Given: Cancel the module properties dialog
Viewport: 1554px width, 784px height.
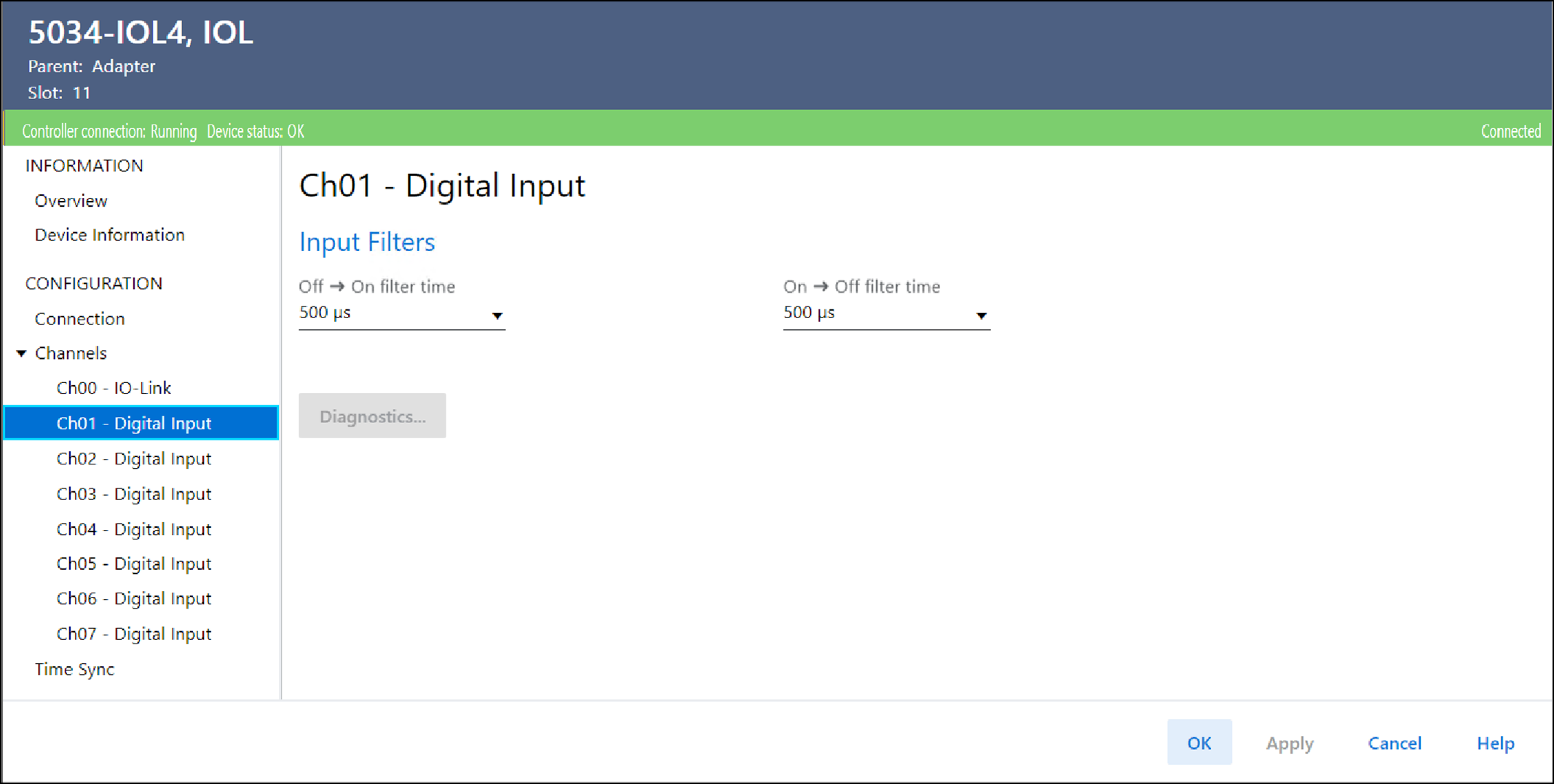Looking at the screenshot, I should point(1394,743).
